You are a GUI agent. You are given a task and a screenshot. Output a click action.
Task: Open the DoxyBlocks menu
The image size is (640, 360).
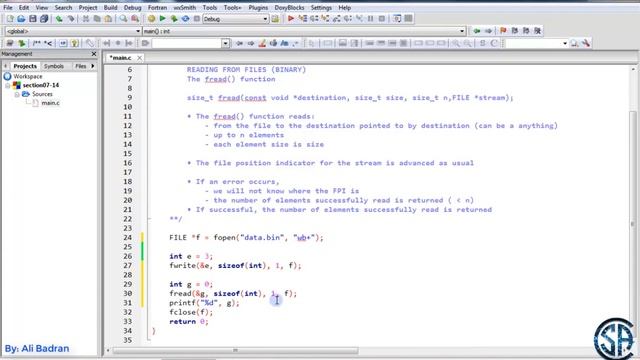289,7
